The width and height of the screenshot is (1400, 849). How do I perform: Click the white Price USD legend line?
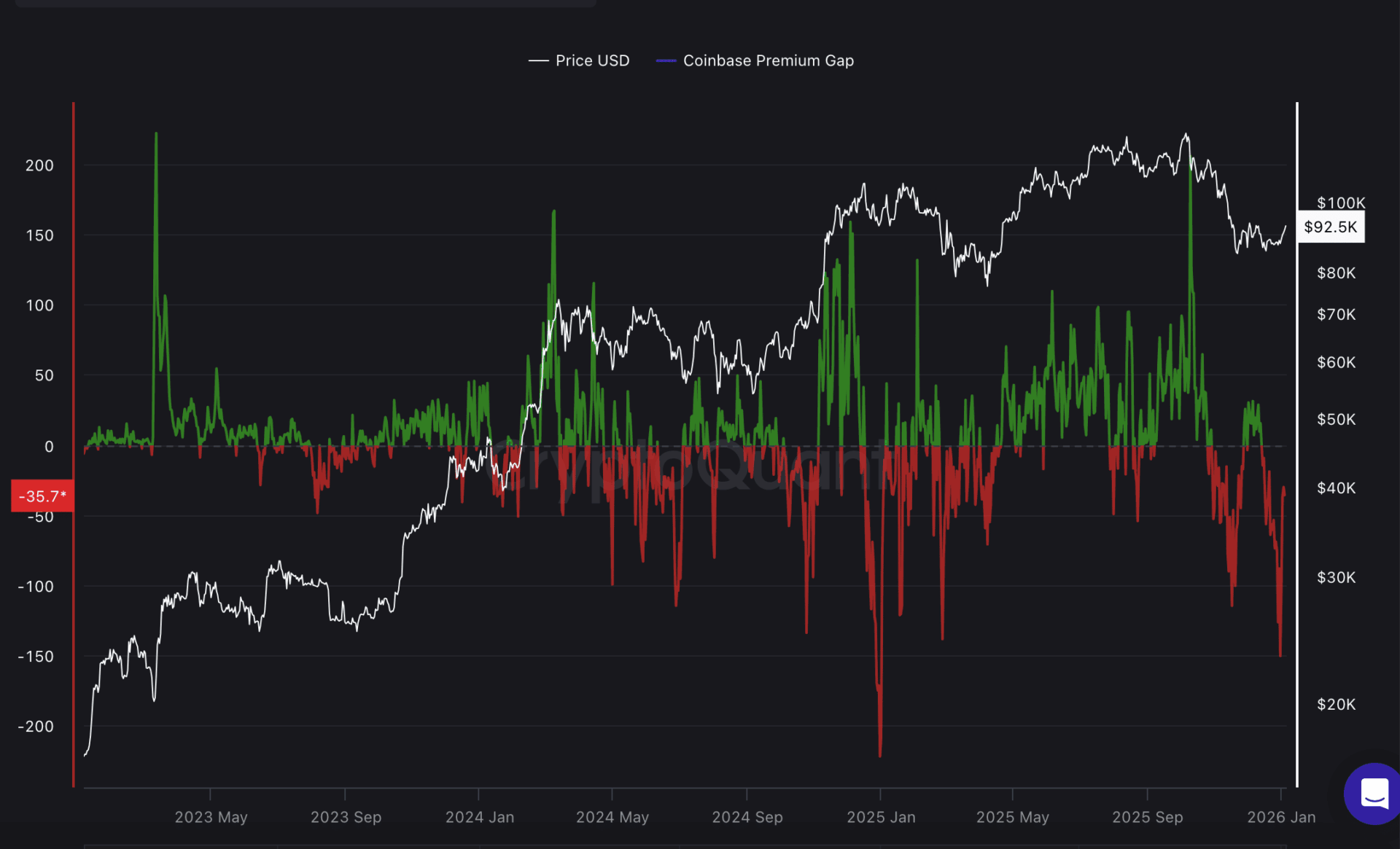pyautogui.click(x=538, y=60)
